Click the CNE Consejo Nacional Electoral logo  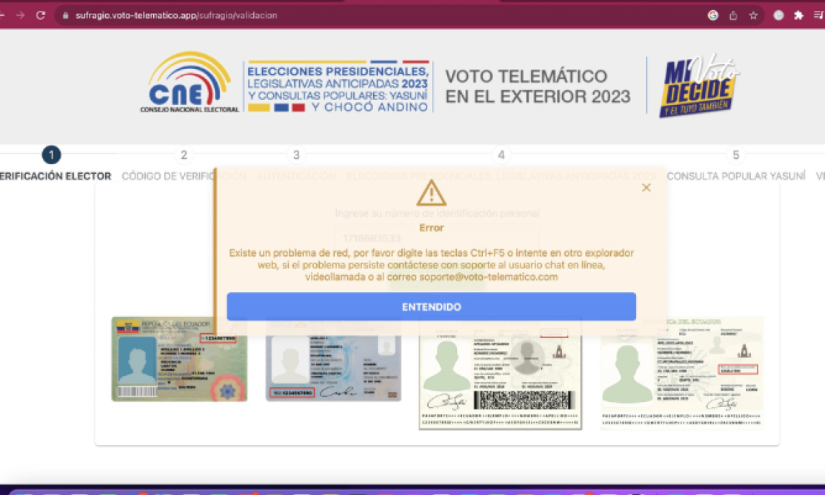(189, 82)
